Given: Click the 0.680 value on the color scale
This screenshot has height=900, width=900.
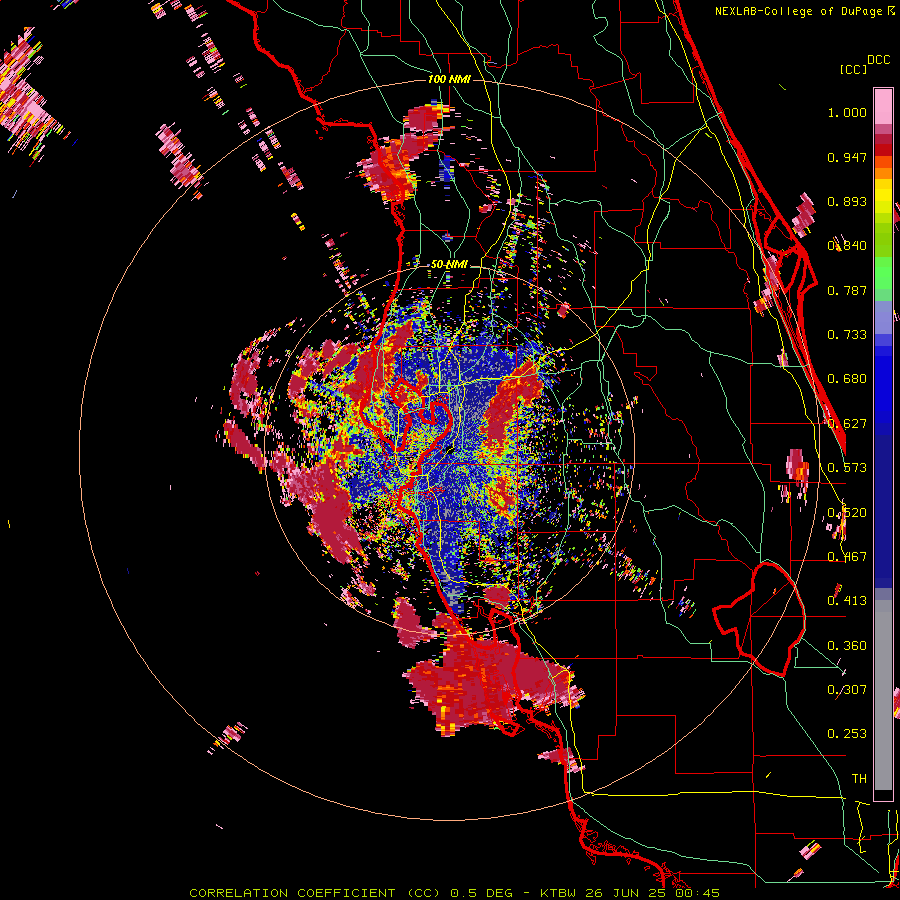Looking at the screenshot, I should pyautogui.click(x=847, y=379).
